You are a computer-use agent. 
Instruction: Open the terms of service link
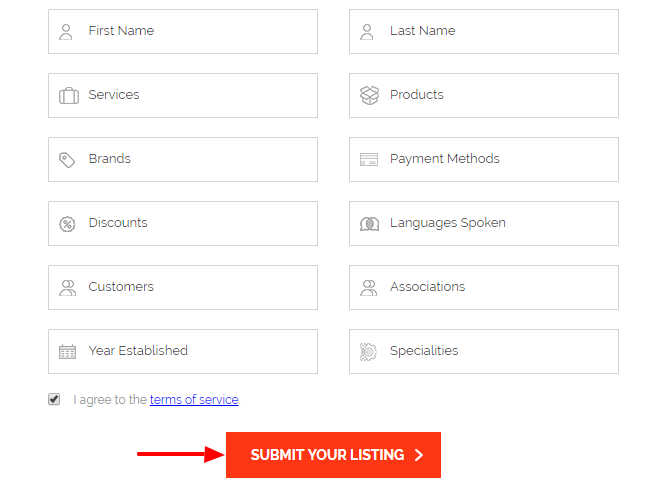194,400
